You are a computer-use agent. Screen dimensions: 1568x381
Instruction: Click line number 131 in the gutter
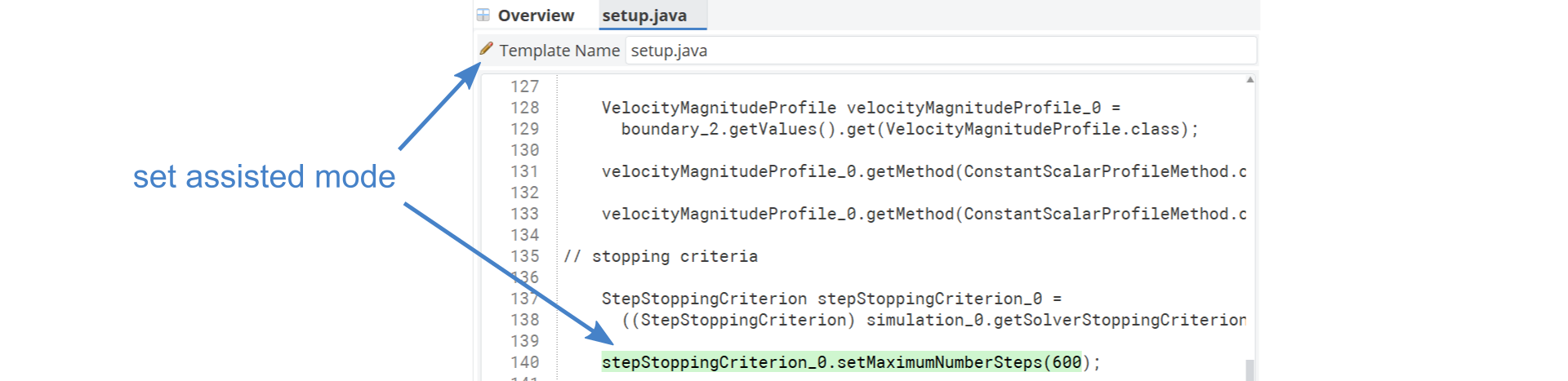(x=524, y=171)
